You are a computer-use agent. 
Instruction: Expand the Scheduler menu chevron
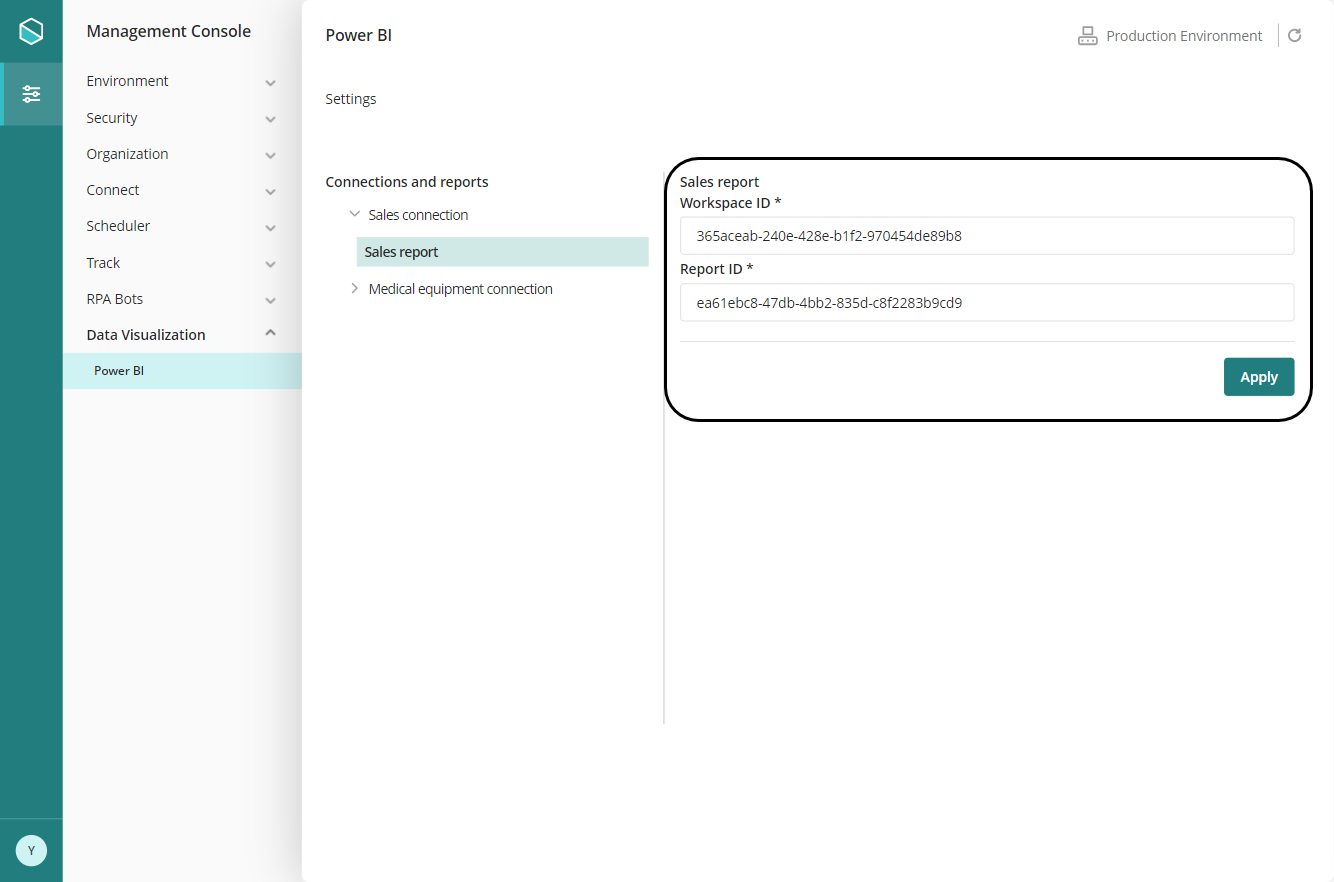click(270, 227)
